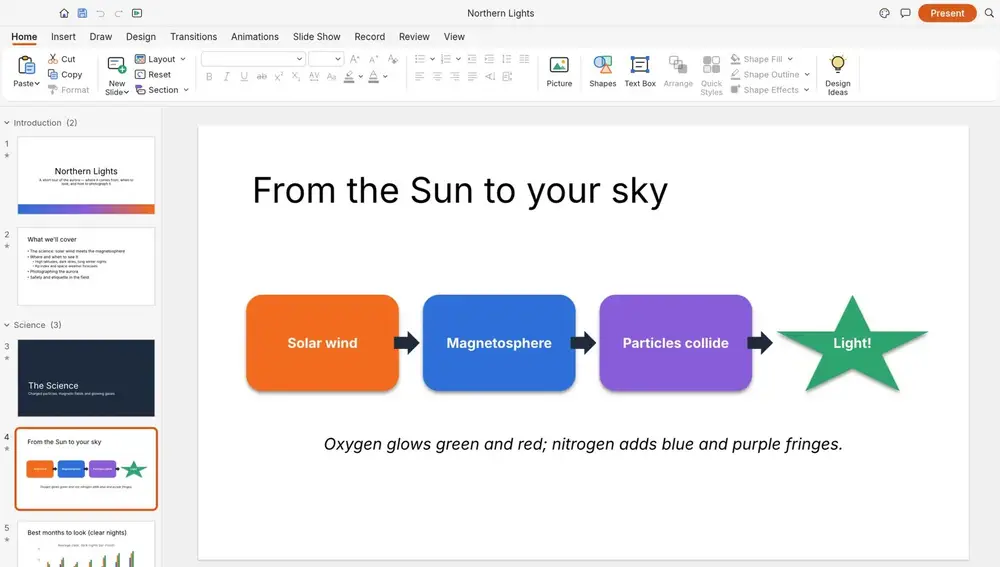The height and width of the screenshot is (567, 1000).
Task: Open the font name combo box
Action: [x=253, y=59]
